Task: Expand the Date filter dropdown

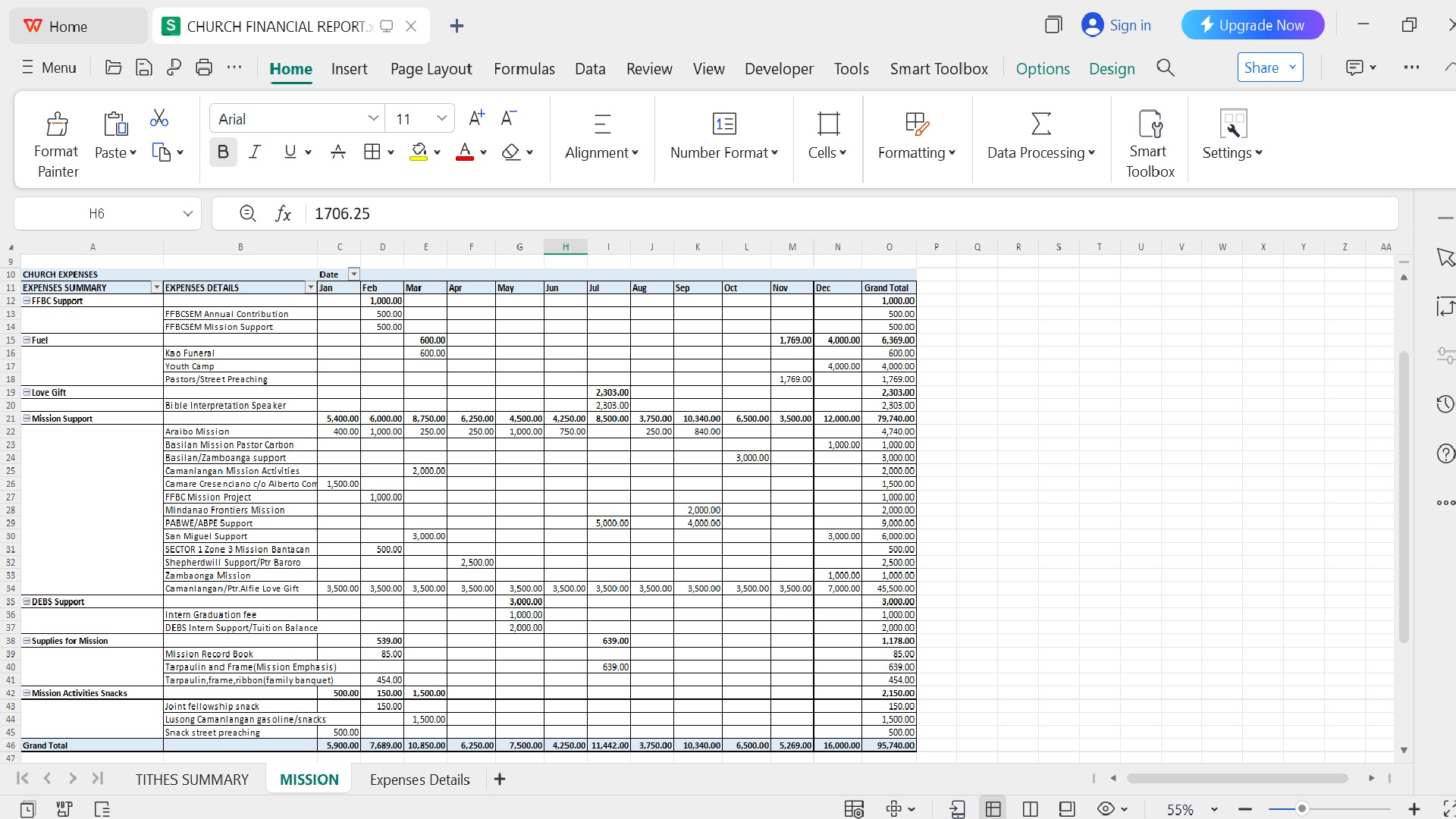Action: click(x=353, y=275)
